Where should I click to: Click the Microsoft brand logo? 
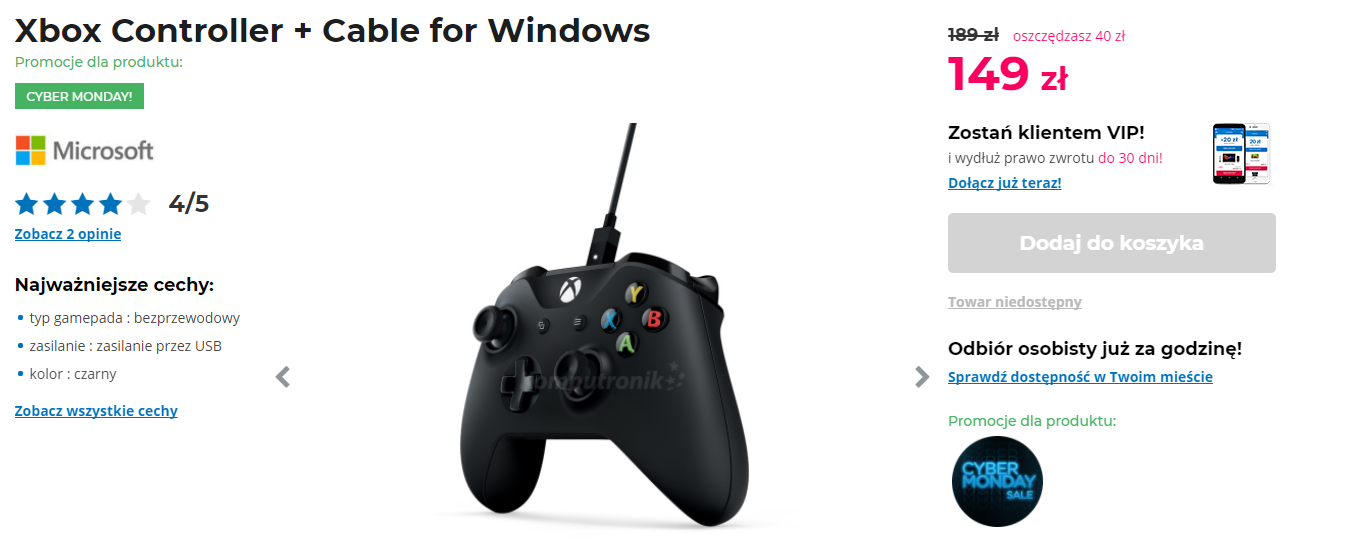[x=85, y=151]
